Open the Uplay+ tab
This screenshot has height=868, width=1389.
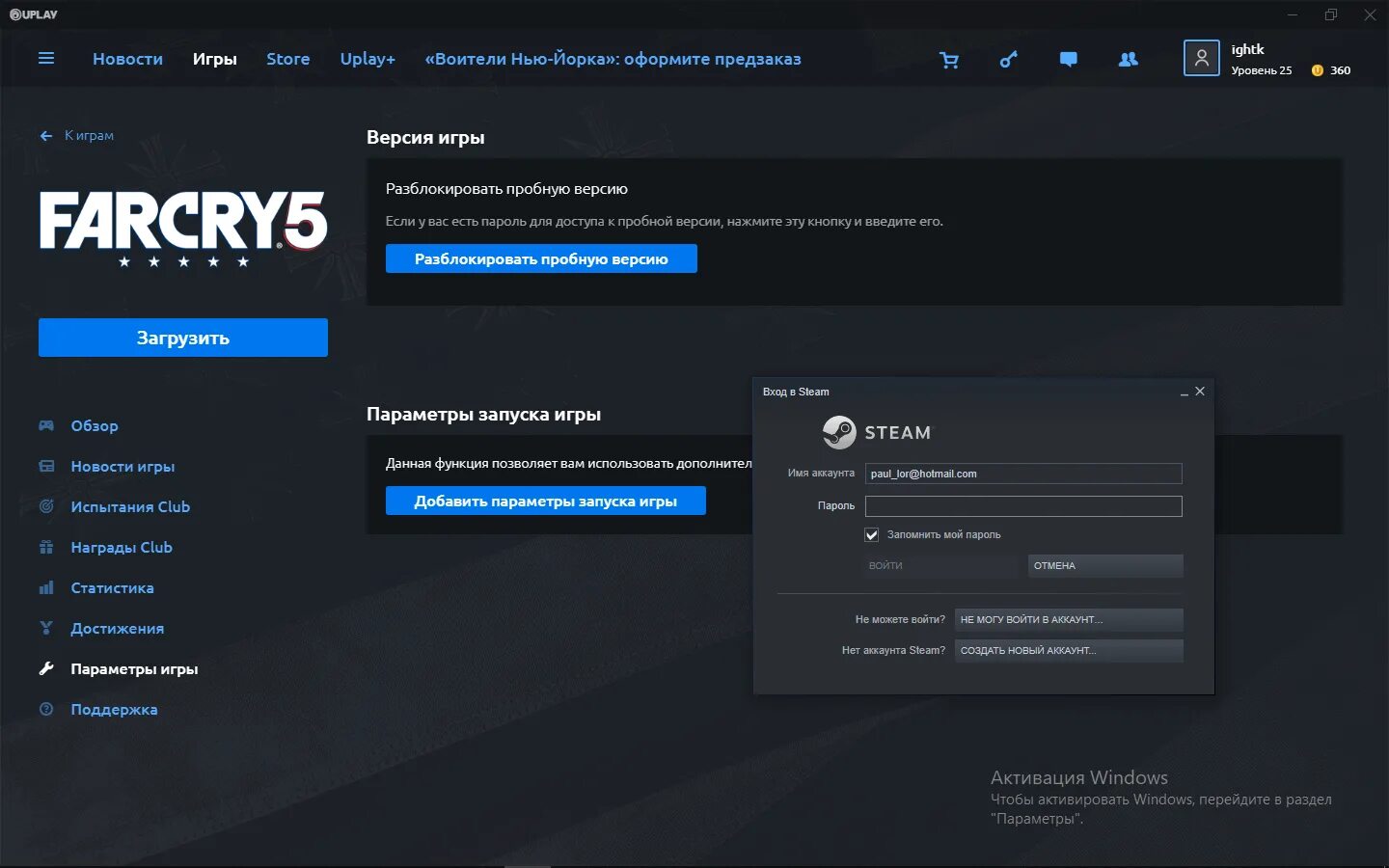pyautogui.click(x=368, y=59)
